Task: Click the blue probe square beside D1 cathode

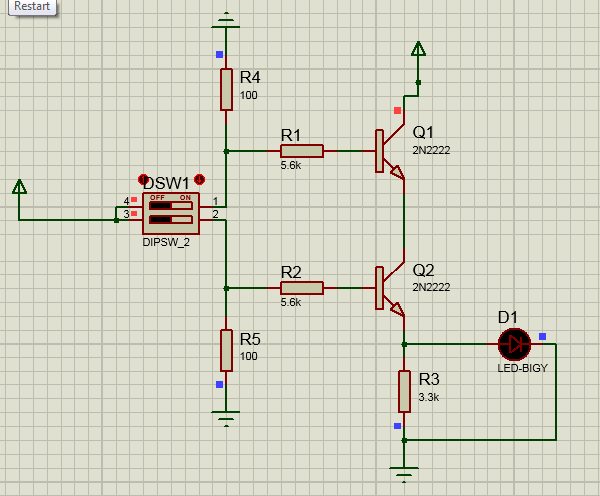Action: click(542, 336)
